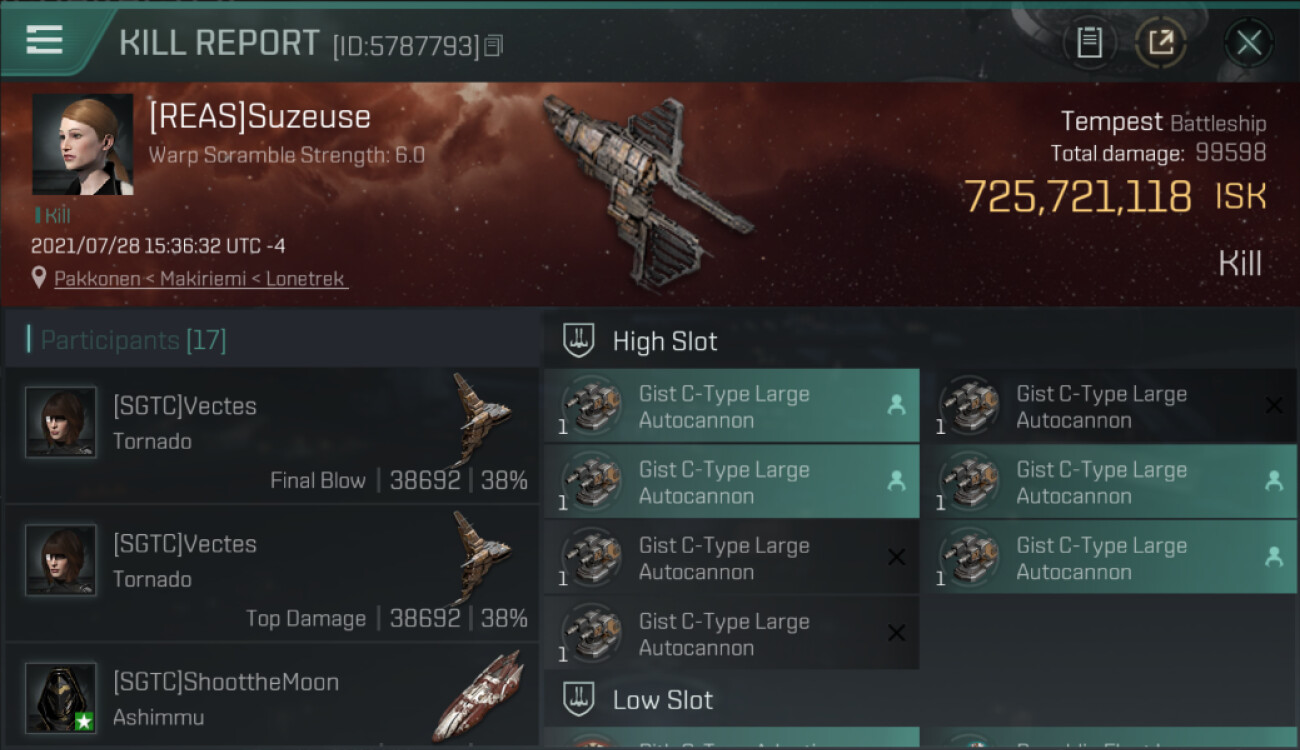Select first Vectes Final Blow participant
The image size is (1300, 750).
pos(270,436)
